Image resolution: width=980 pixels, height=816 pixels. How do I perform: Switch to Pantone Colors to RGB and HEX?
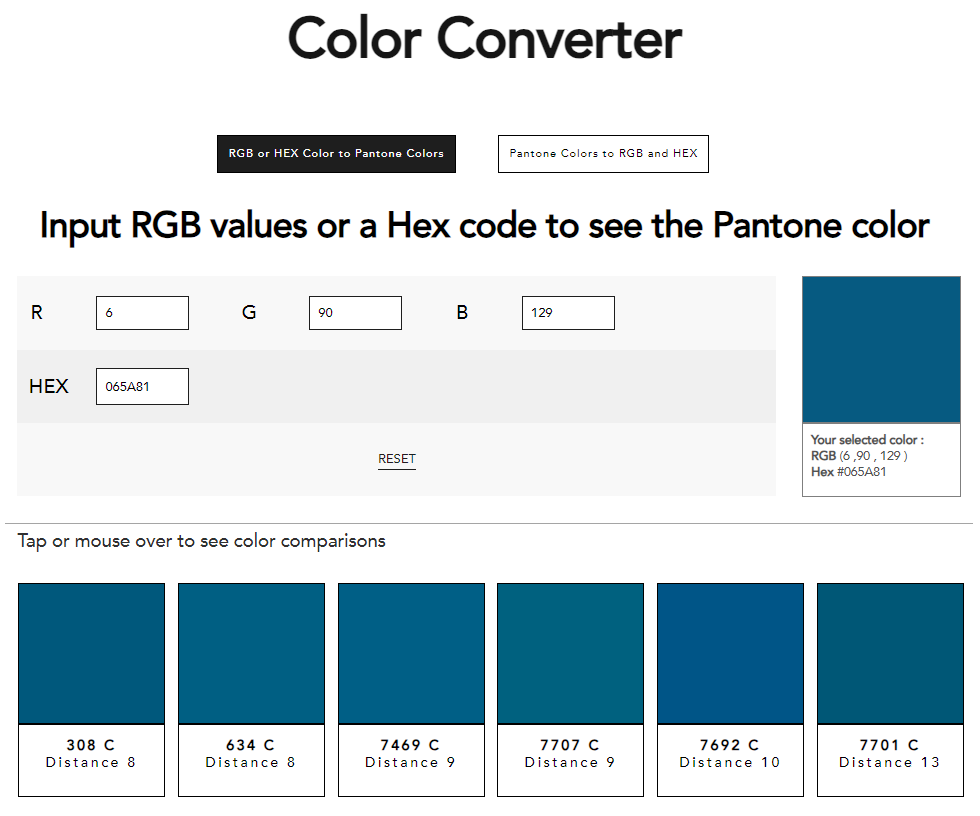click(603, 154)
